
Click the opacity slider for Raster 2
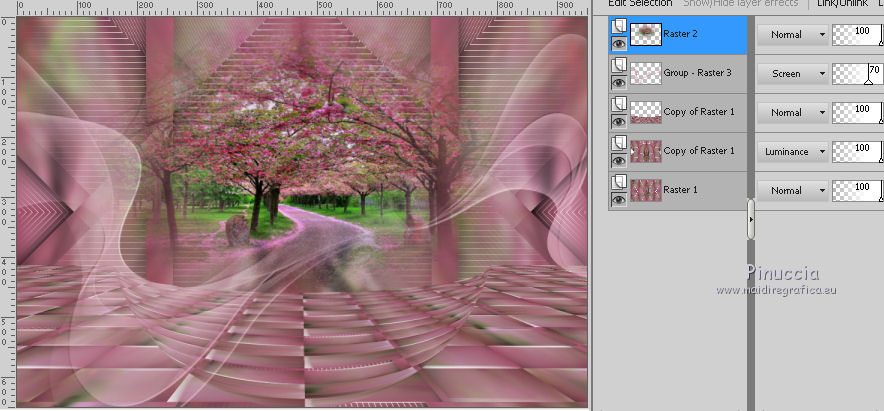(858, 34)
